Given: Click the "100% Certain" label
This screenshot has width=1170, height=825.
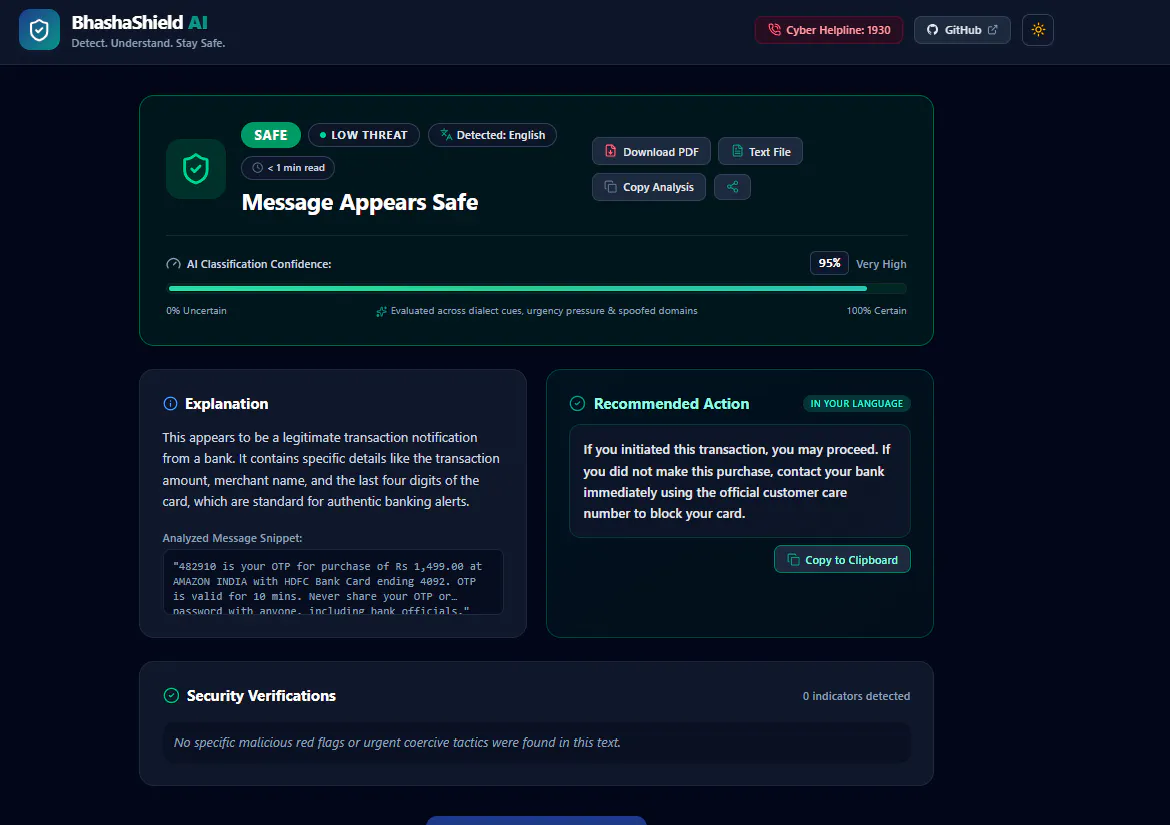Looking at the screenshot, I should (876, 310).
